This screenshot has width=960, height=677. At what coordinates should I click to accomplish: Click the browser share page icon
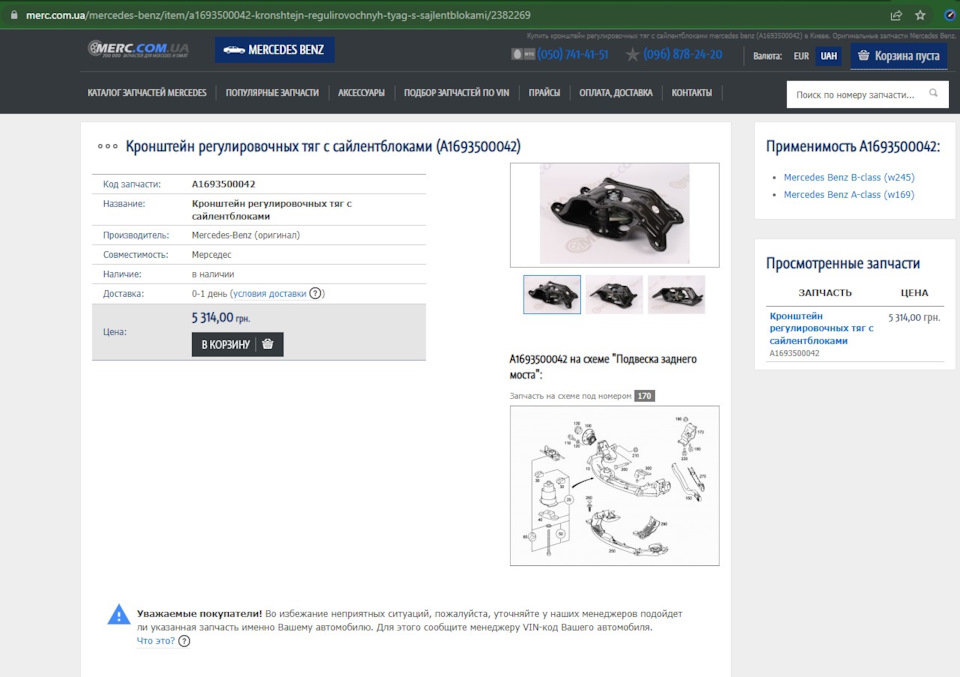point(896,15)
